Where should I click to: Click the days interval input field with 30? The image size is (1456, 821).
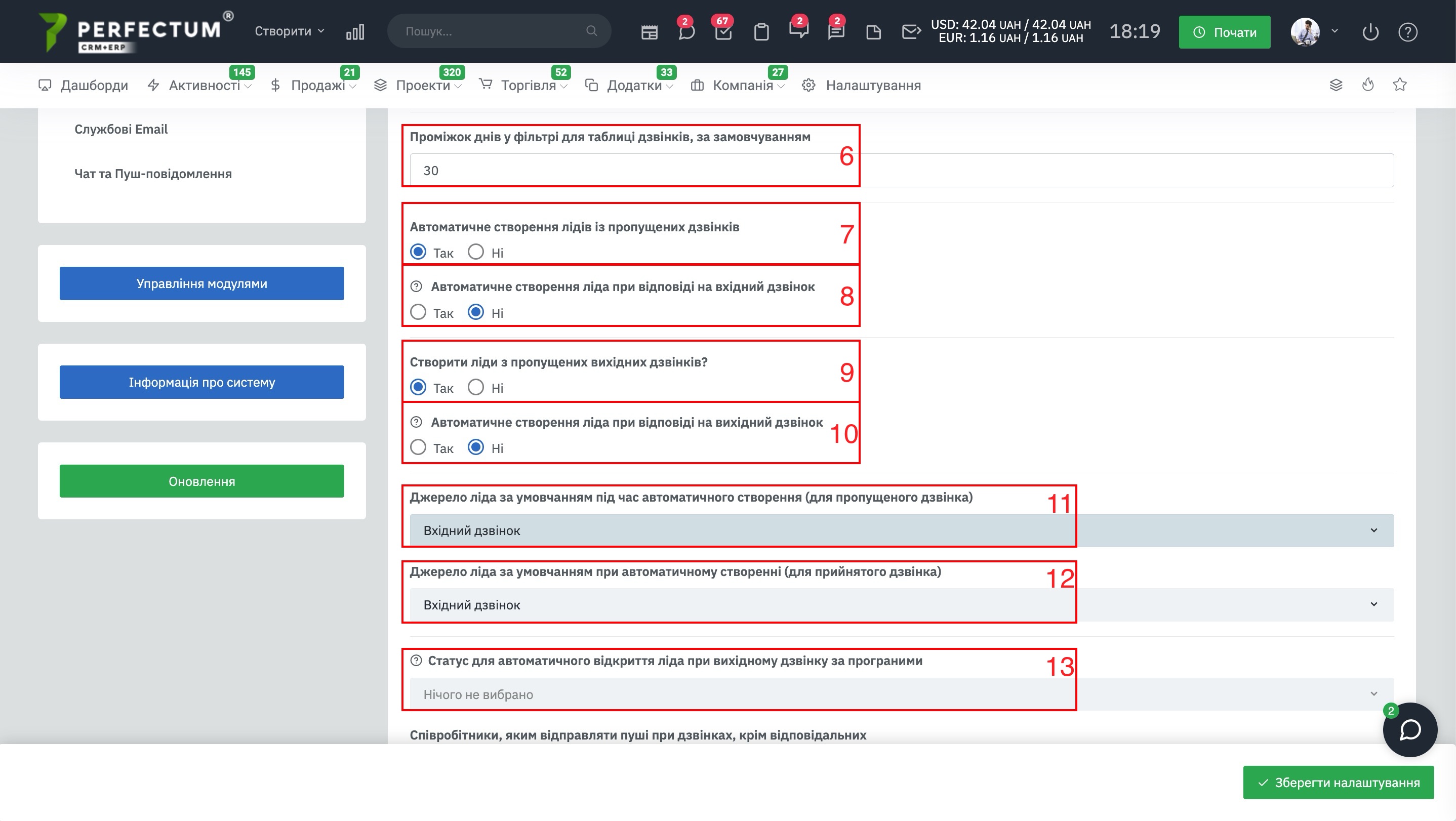click(x=901, y=171)
